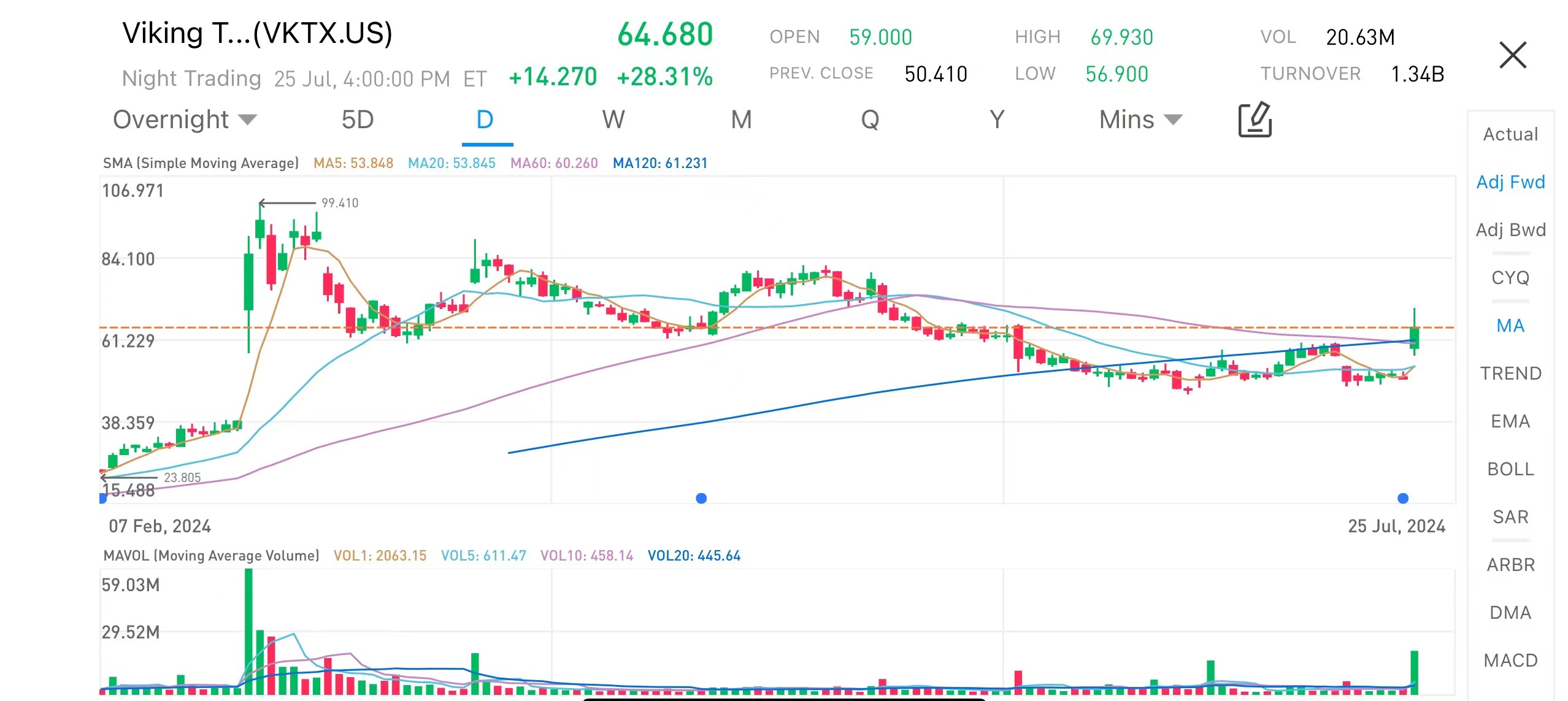Select Actual price adjustment
This screenshot has height=701, width=1568.
(1510, 134)
